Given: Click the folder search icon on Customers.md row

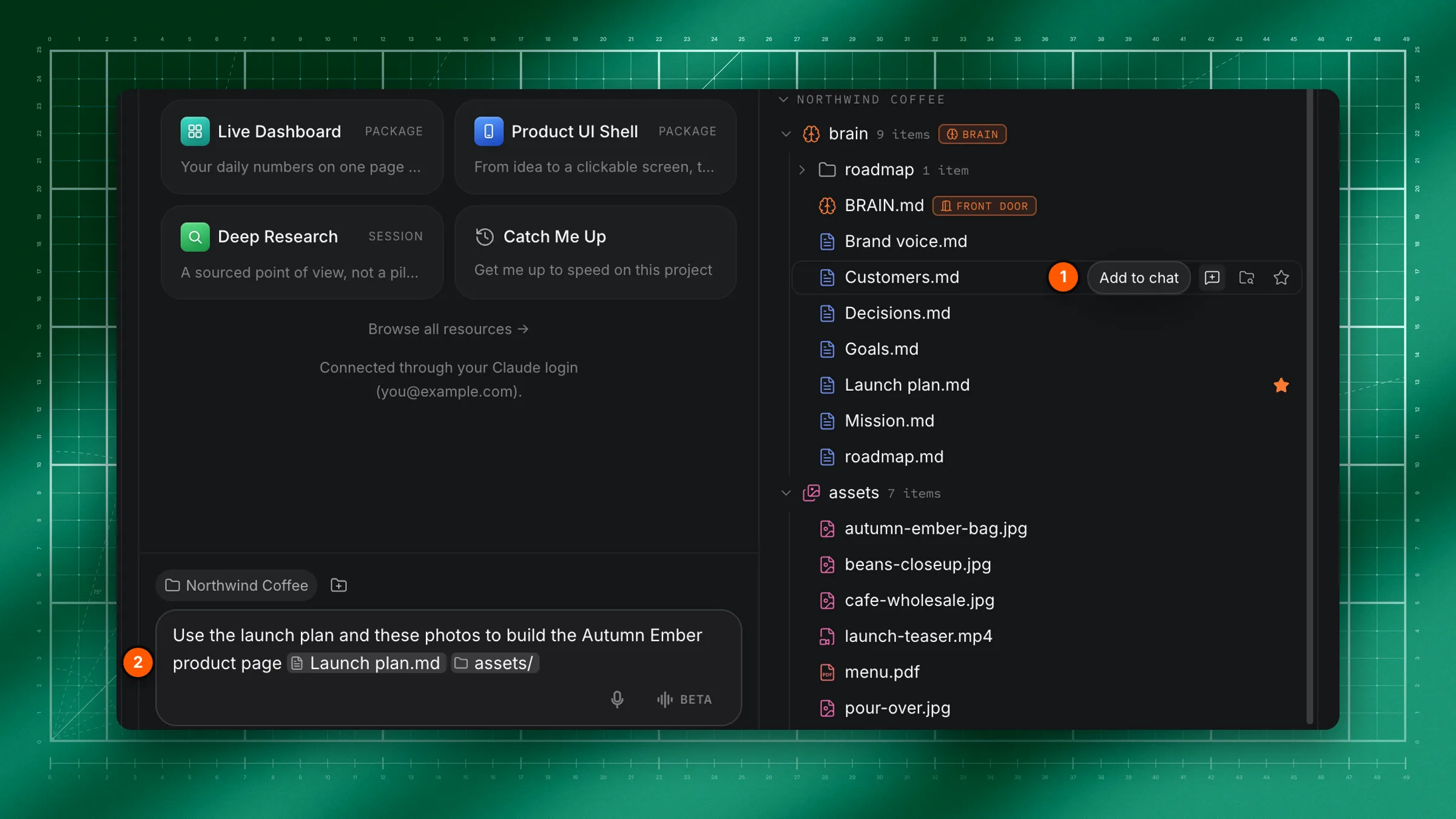Looking at the screenshot, I should pos(1247,278).
